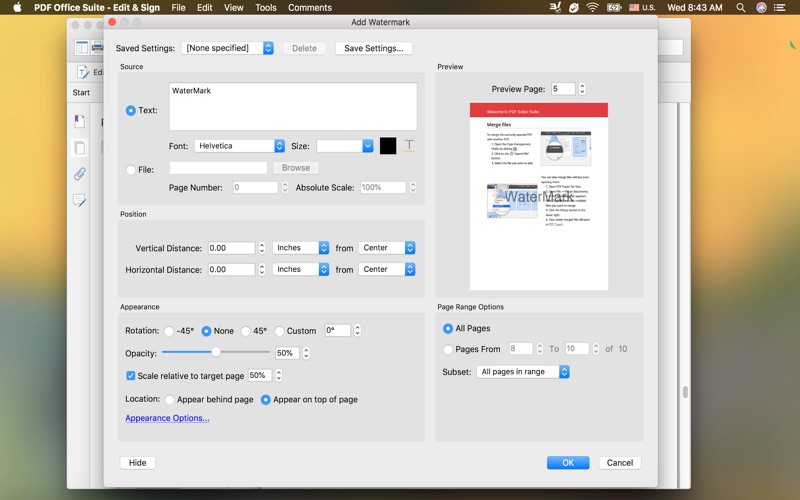
Task: Click the U.S. input source menu
Action: 642,7
